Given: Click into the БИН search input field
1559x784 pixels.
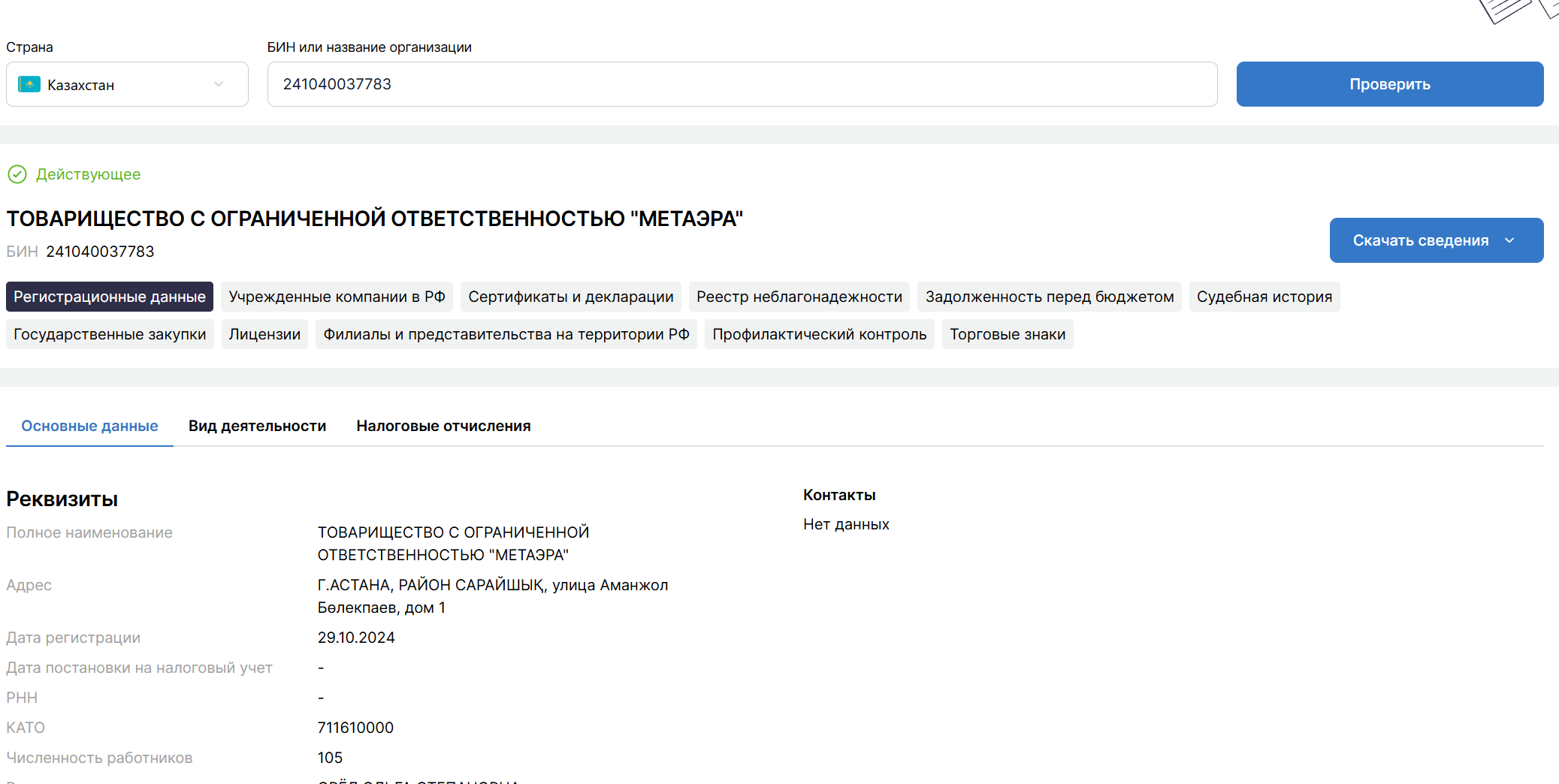Looking at the screenshot, I should tap(742, 84).
